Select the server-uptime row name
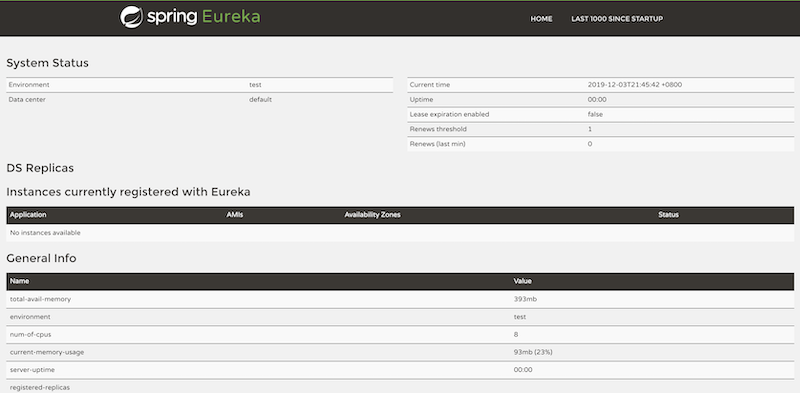 32,370
